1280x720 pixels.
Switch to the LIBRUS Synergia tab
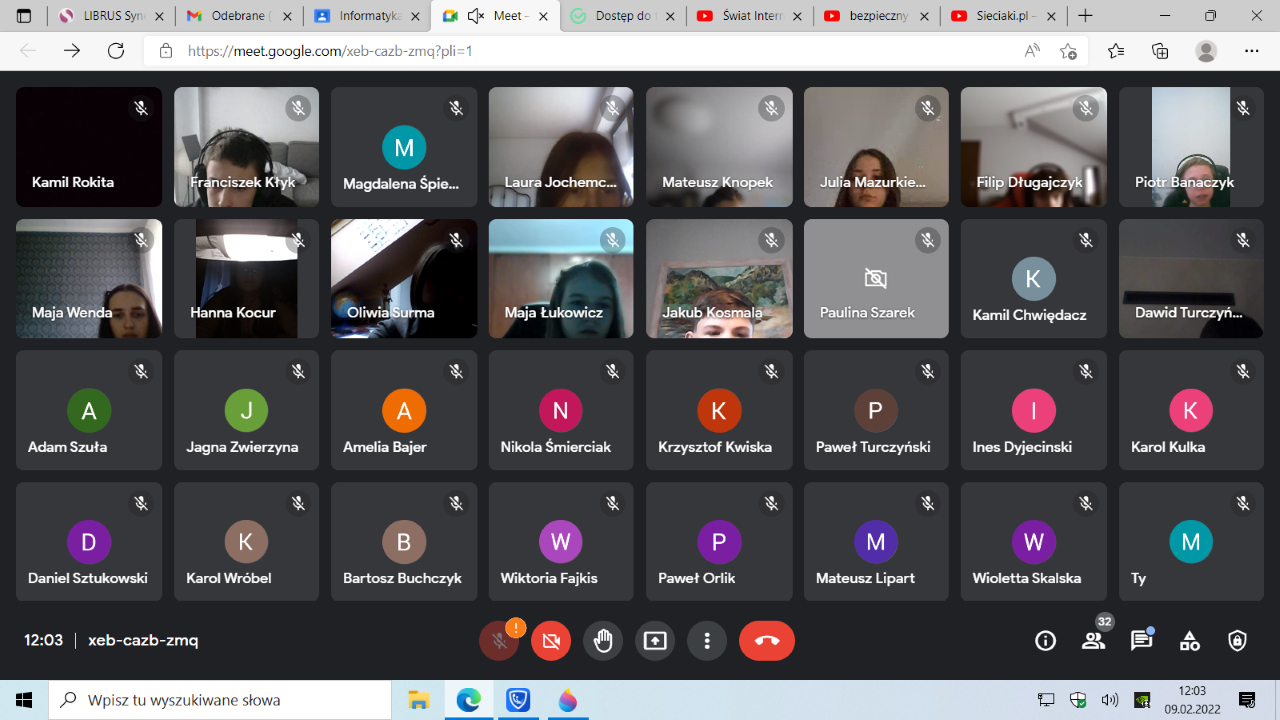click(111, 16)
